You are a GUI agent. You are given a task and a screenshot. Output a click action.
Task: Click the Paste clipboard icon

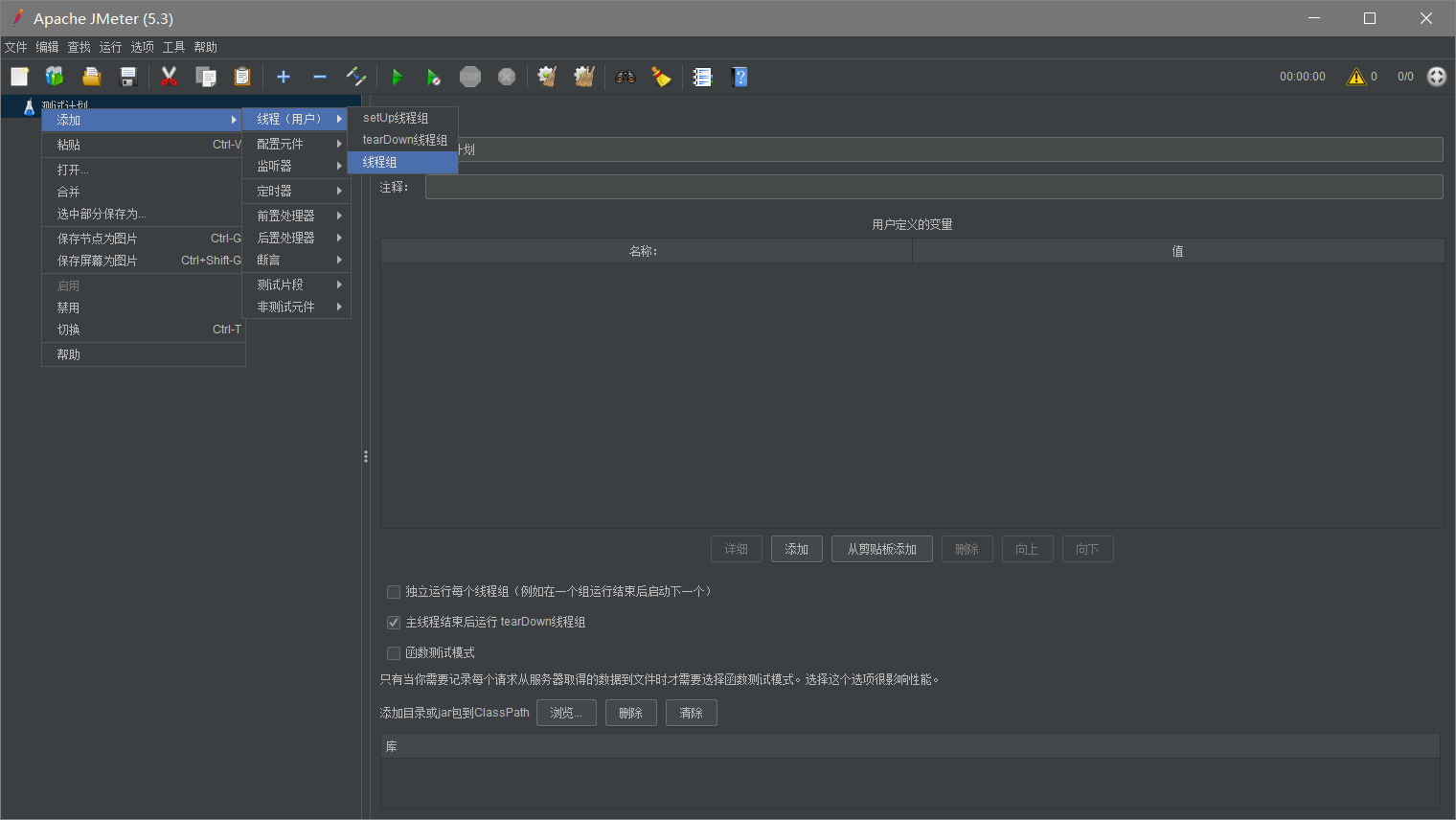point(242,77)
